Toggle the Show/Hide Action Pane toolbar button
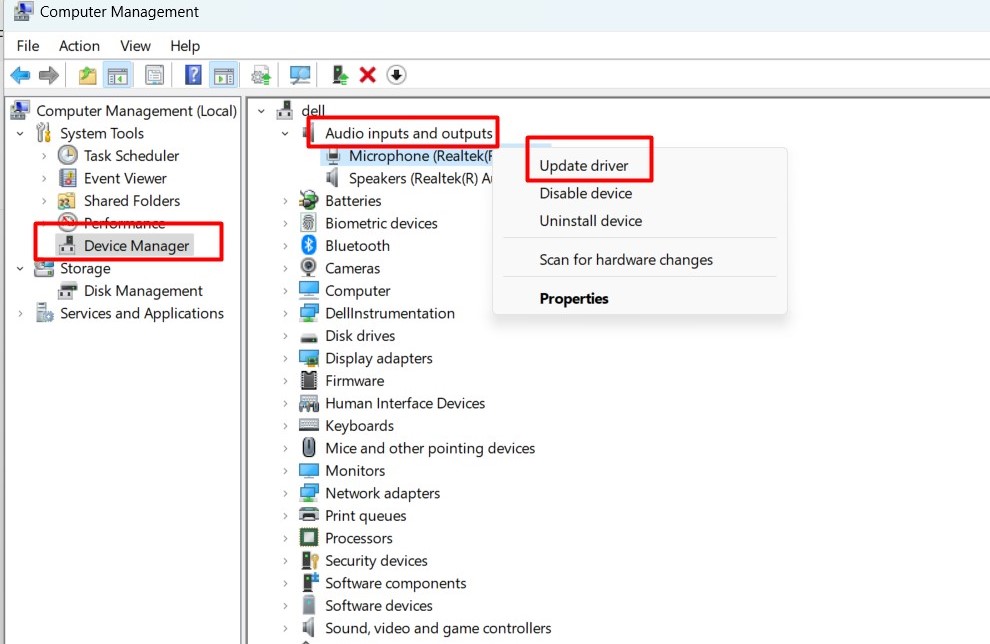 pos(223,75)
